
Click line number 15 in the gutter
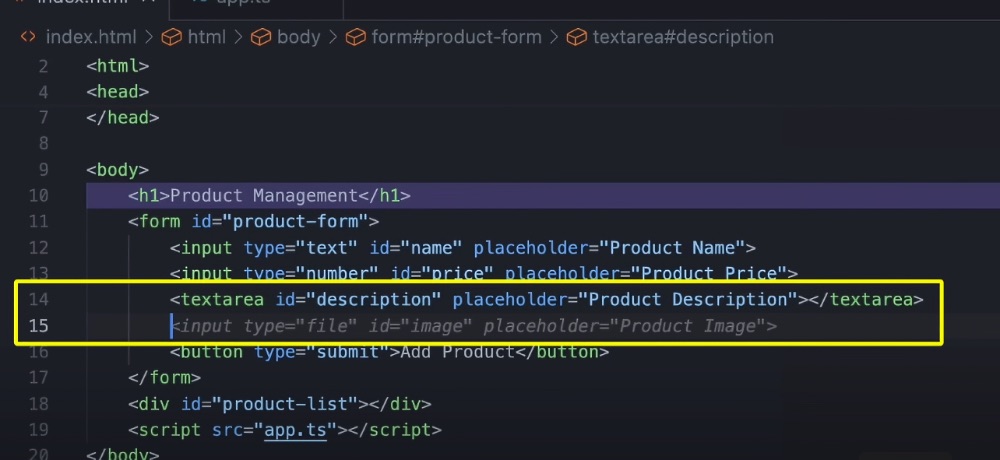(x=38, y=326)
